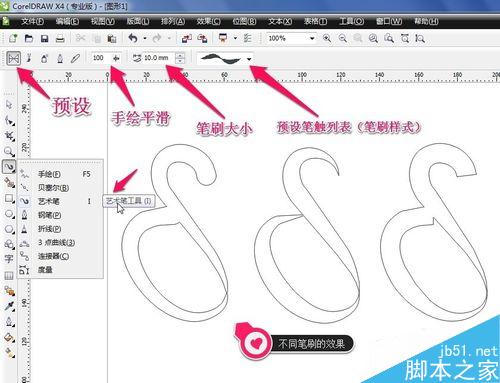Screen dimensions: 500x383
Task: Choose 手绘(F) in the curve flyout
Action: coord(61,174)
